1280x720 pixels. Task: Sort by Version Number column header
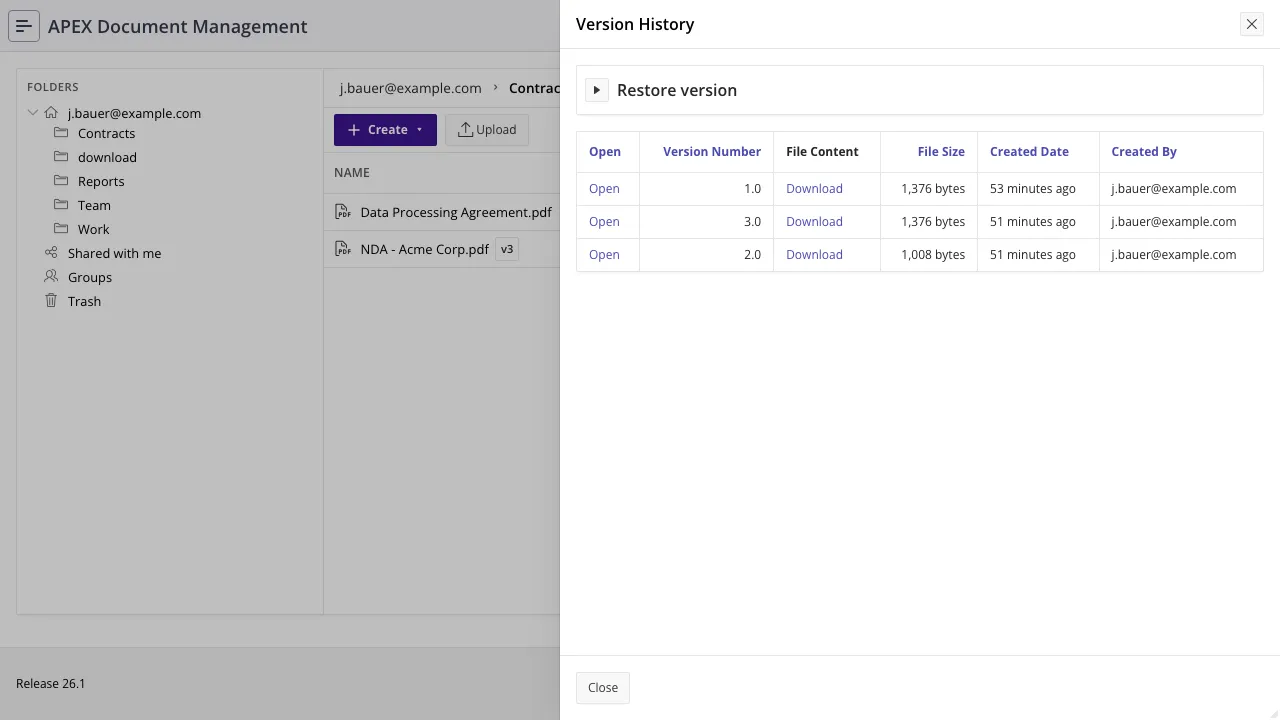[x=712, y=152]
